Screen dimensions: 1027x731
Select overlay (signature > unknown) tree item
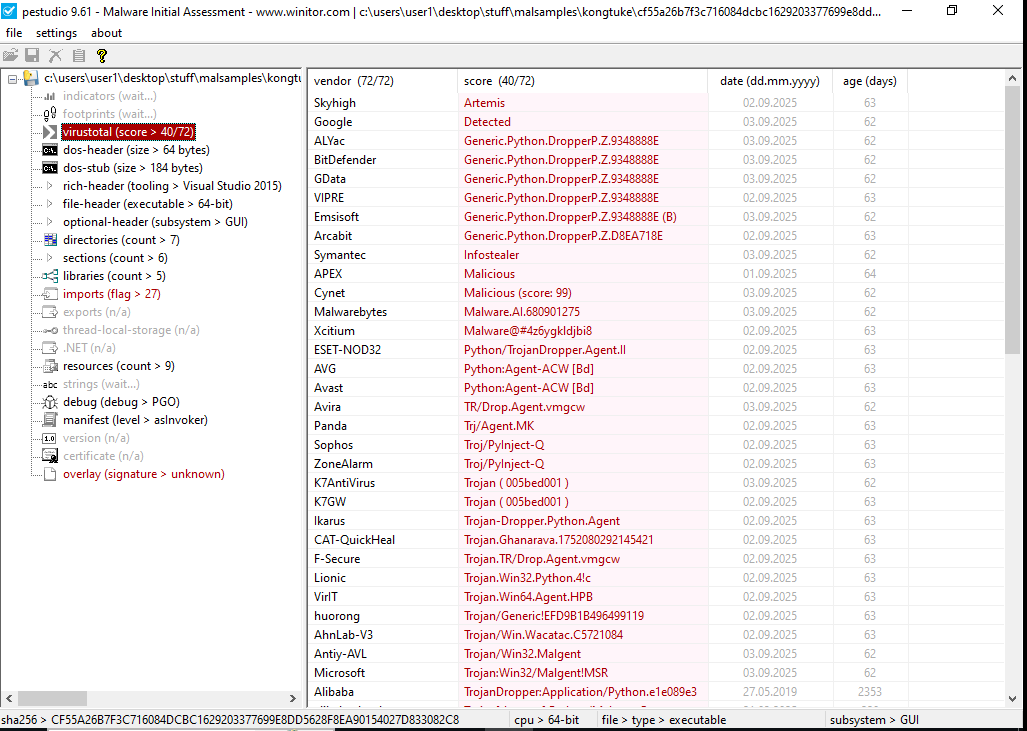(x=143, y=474)
